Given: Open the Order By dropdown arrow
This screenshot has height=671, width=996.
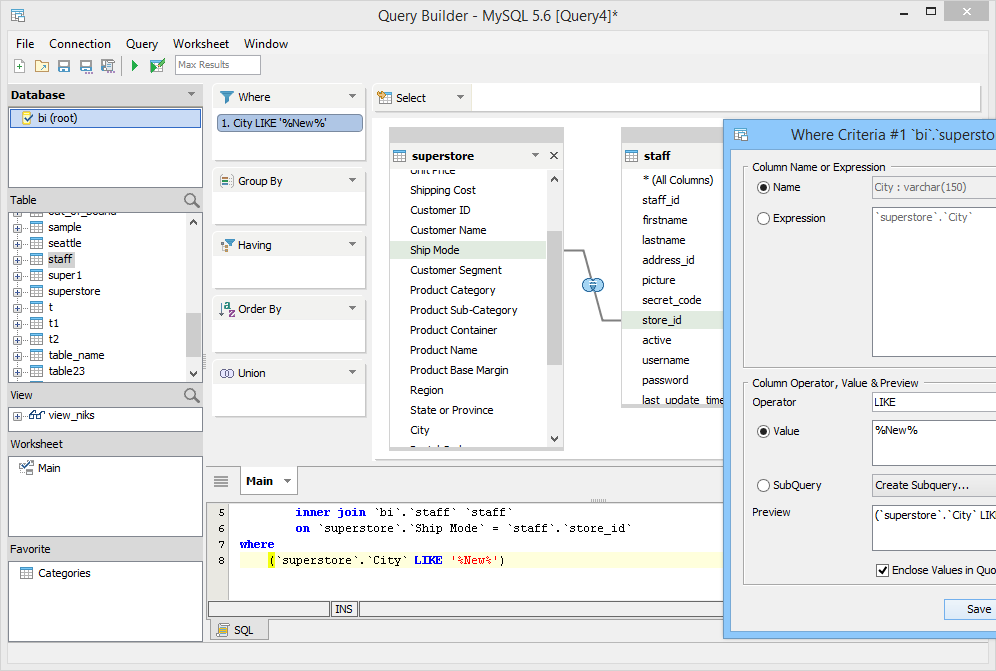Looking at the screenshot, I should [x=353, y=309].
